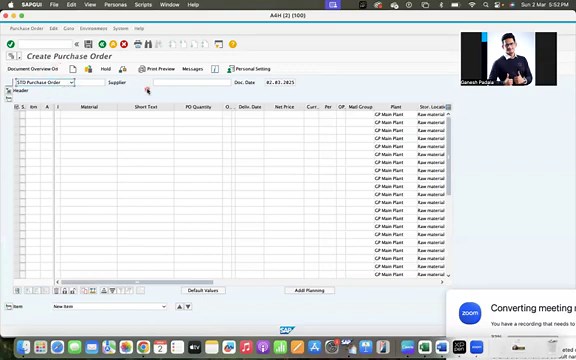The width and height of the screenshot is (576, 360).
Task: Click the scroll-down arrow of item table
Action: 448,275
